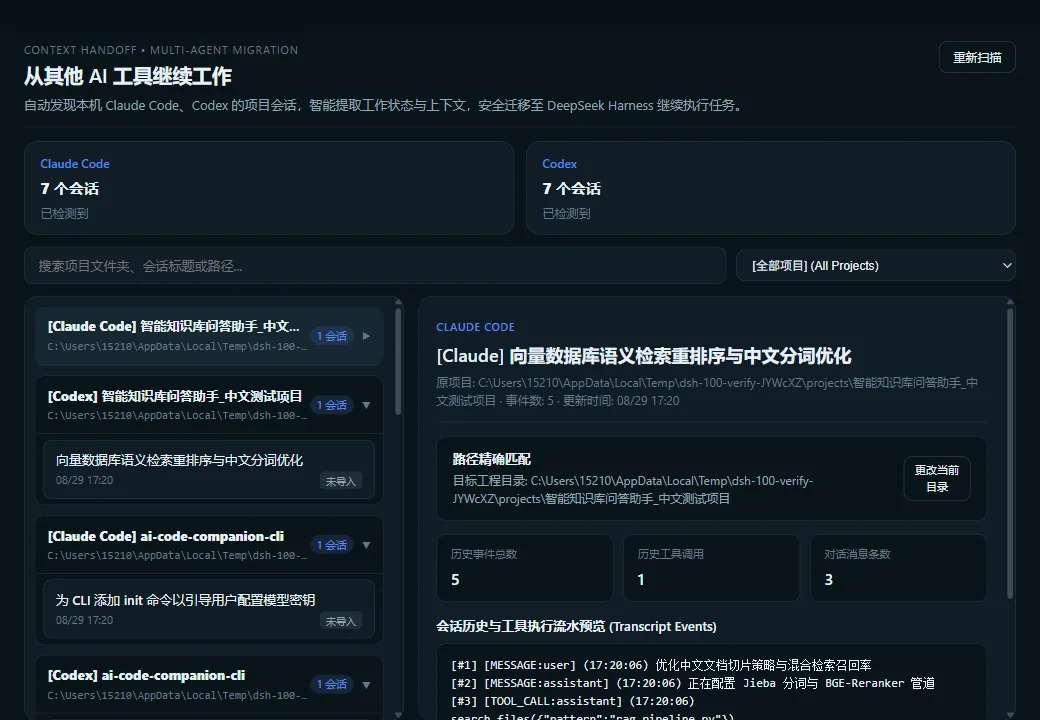1040x720 pixels.
Task: Click the 目标工程目录 path text
Action: coord(633,490)
